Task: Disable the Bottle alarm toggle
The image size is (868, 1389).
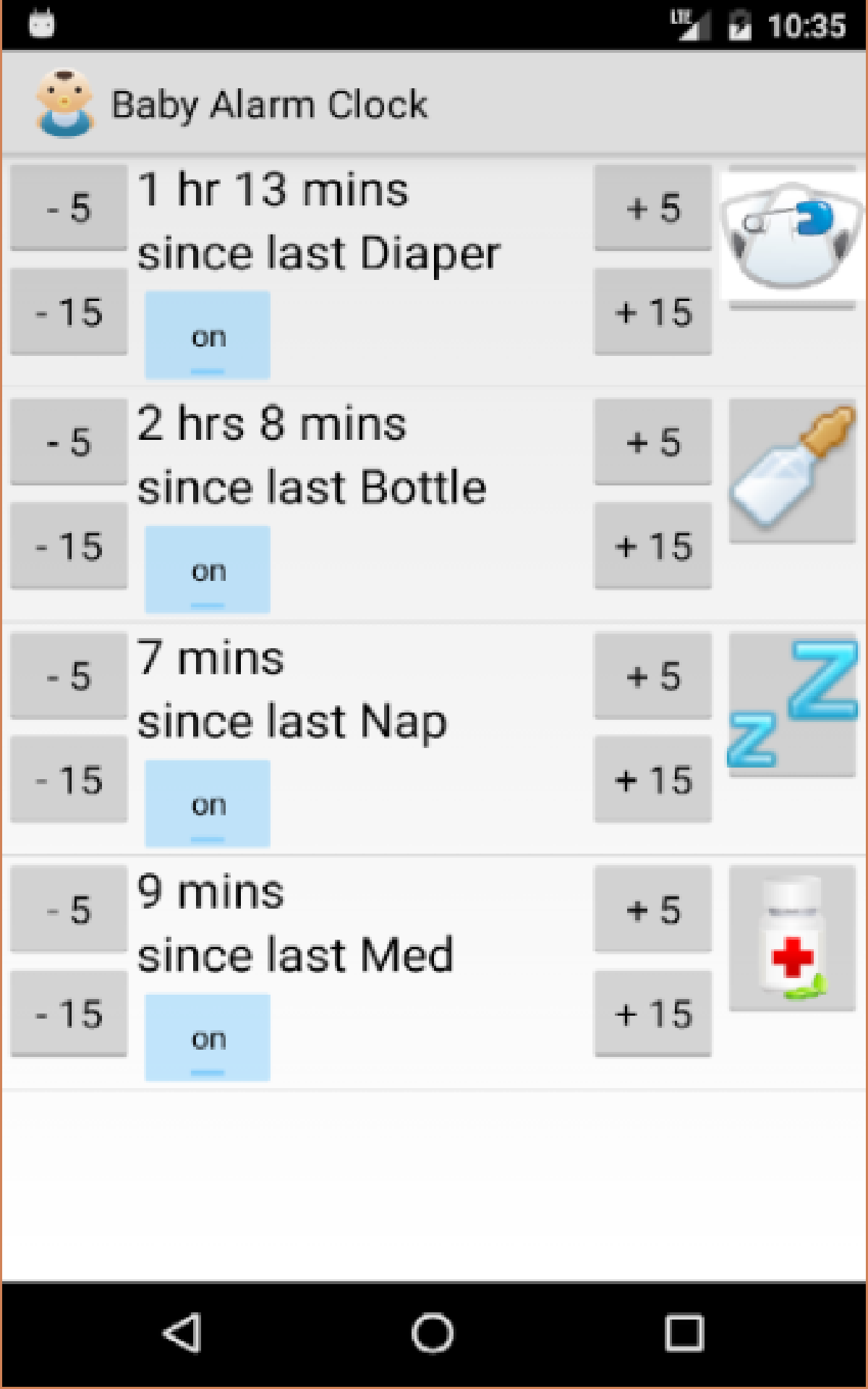Action: [208, 570]
